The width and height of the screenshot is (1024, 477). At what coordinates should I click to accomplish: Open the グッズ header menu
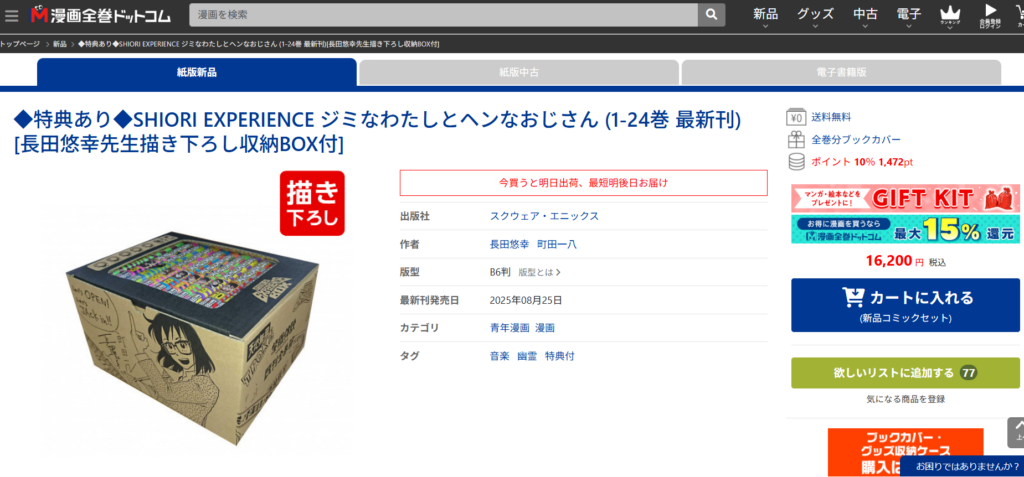pyautogui.click(x=815, y=16)
